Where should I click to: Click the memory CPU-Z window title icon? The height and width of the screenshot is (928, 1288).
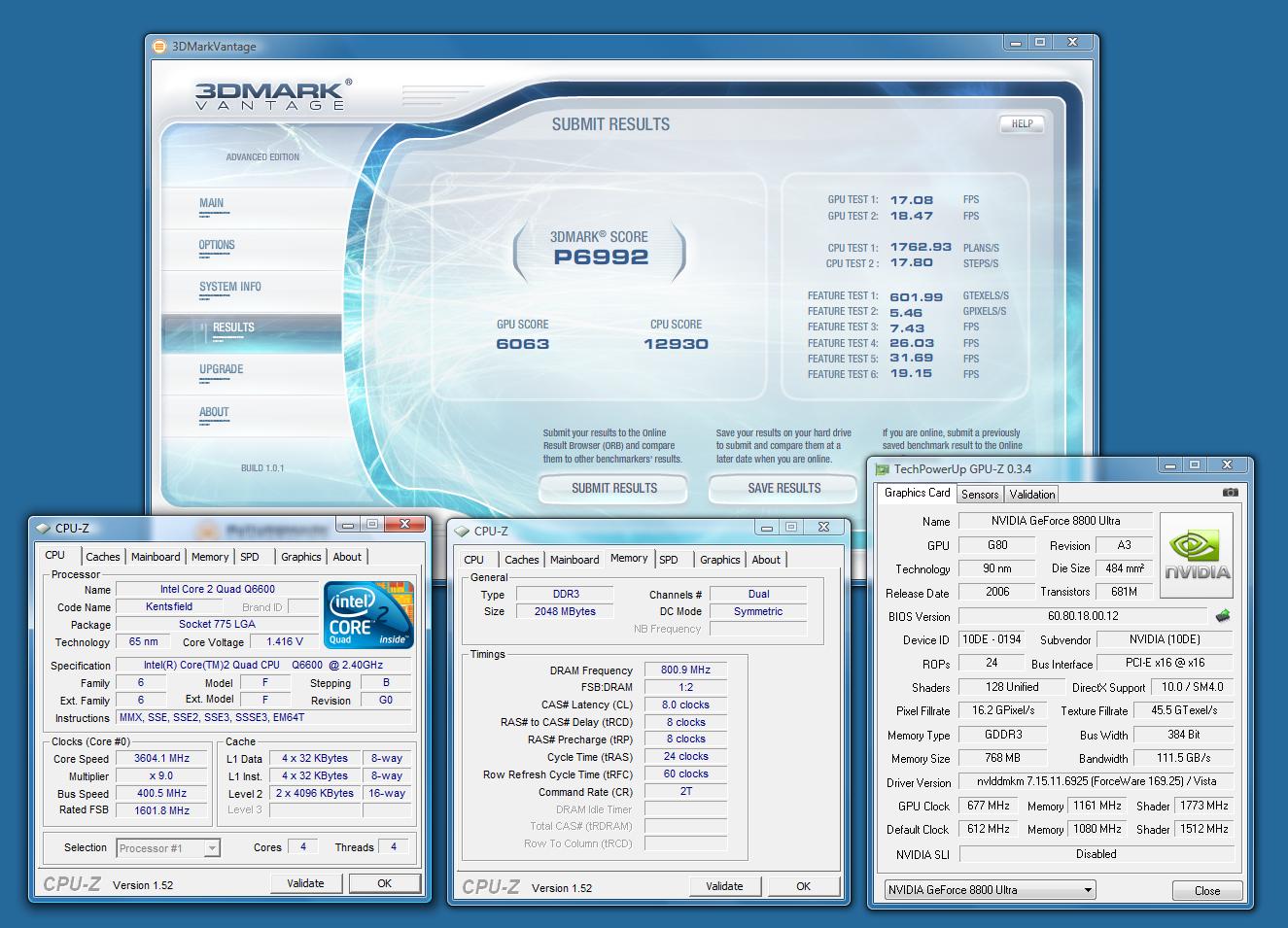tap(463, 531)
